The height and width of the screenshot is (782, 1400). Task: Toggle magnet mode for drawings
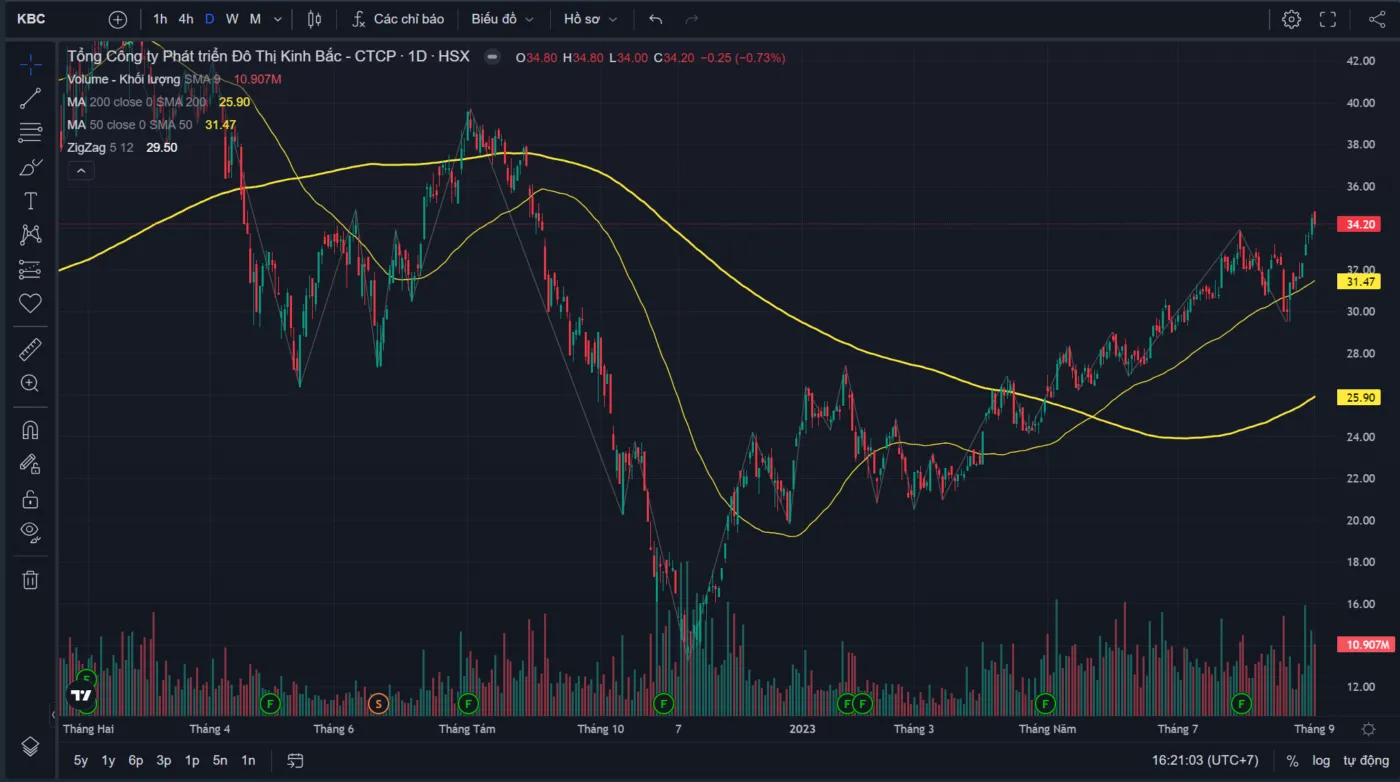(30, 430)
